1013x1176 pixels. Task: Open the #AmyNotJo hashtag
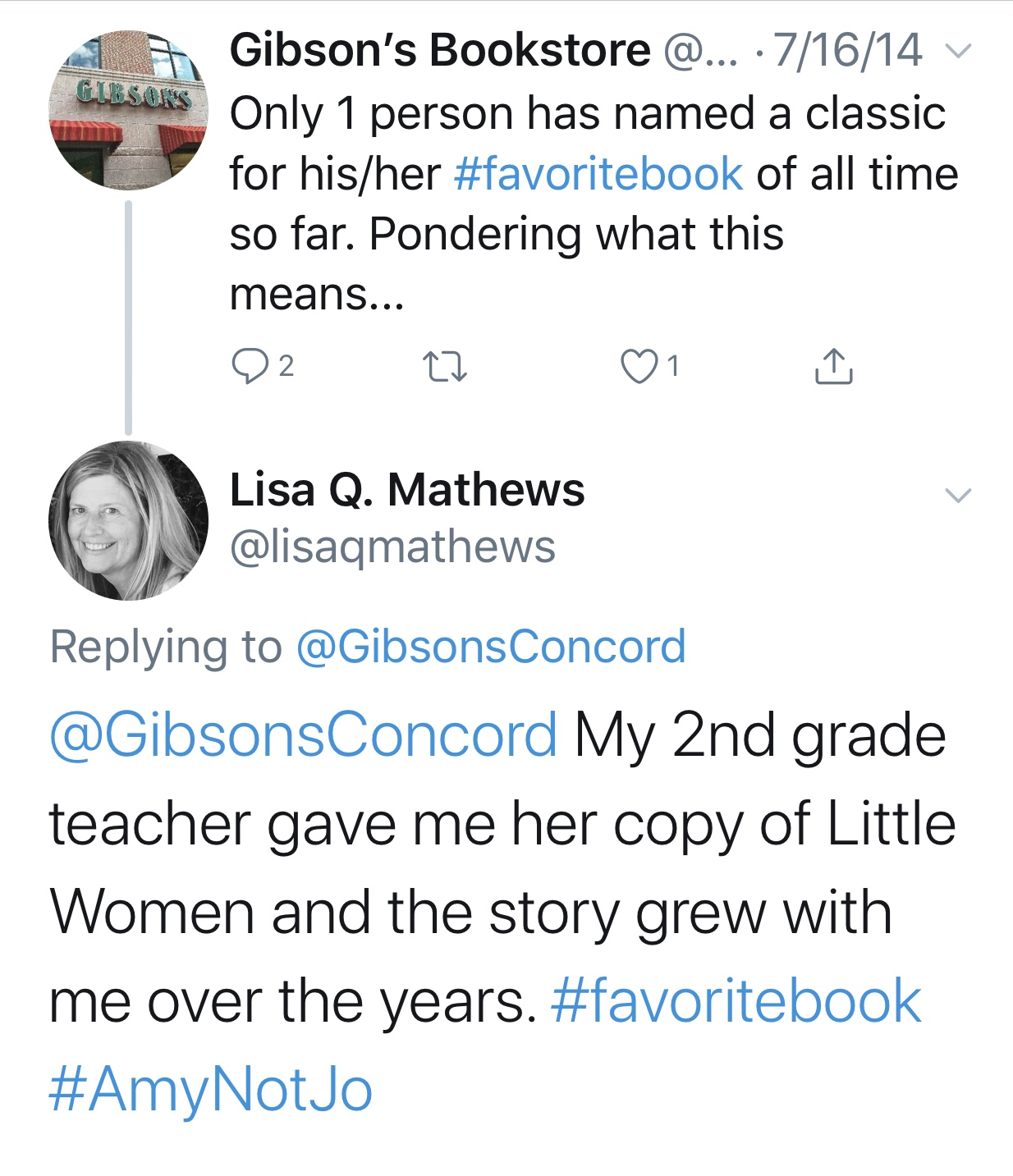[x=211, y=1090]
